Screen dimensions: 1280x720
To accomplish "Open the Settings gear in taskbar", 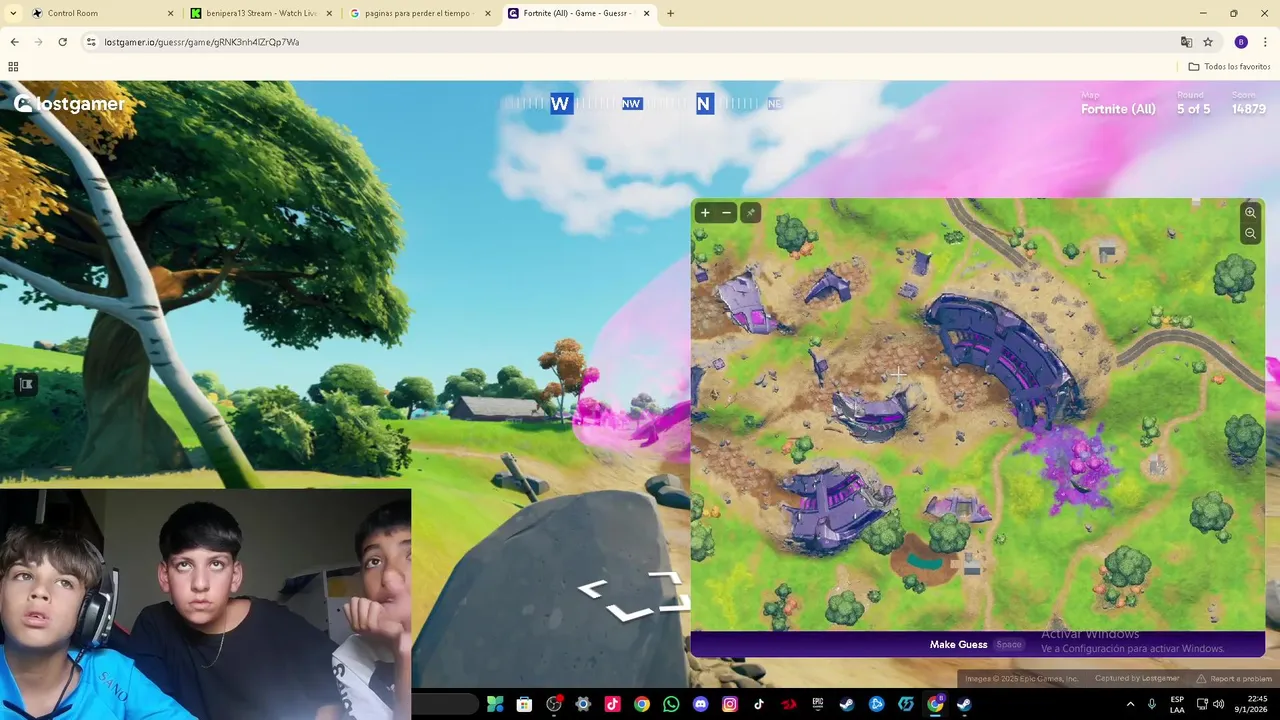I will point(583,704).
